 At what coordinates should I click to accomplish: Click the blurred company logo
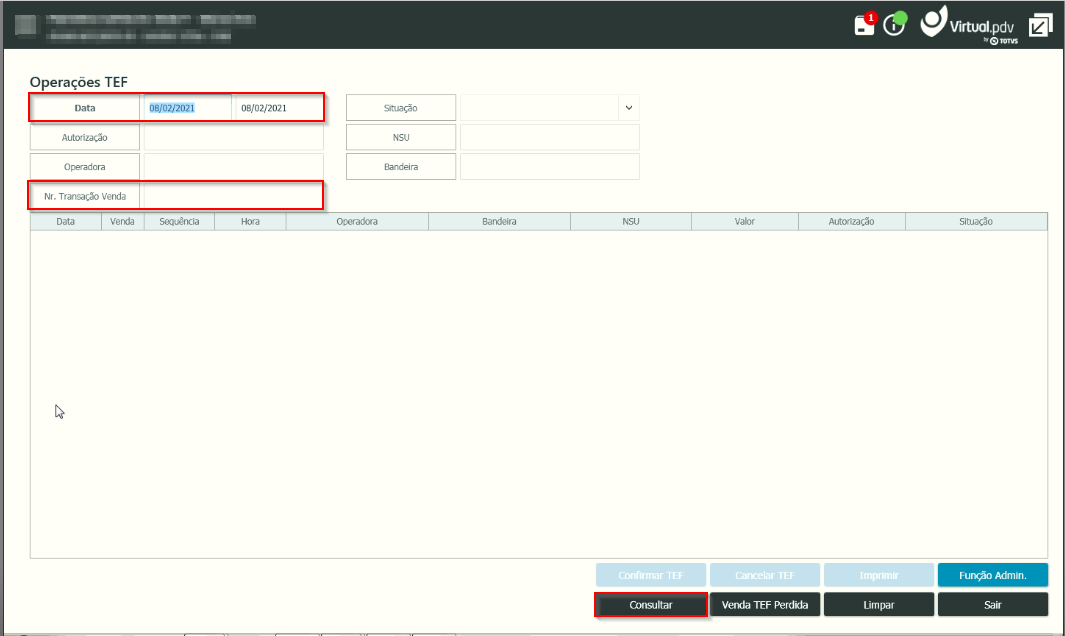pos(26,25)
